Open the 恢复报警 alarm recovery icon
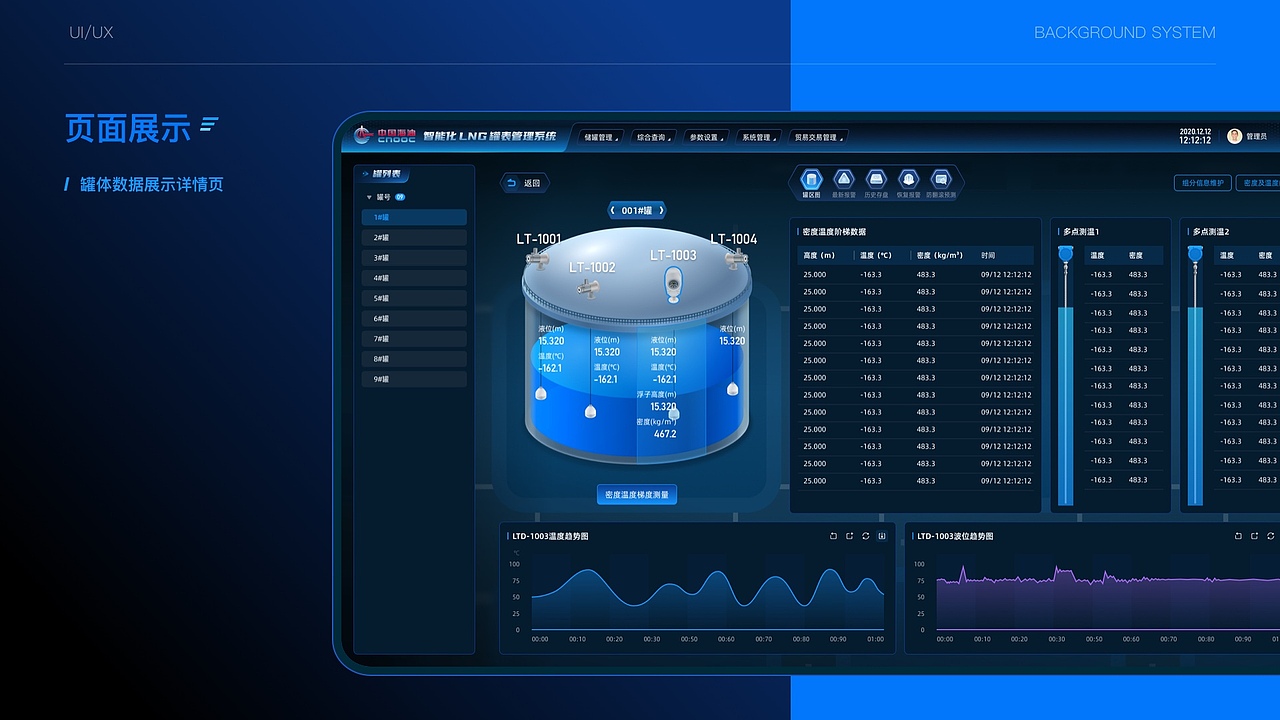1280x720 pixels. pos(908,180)
